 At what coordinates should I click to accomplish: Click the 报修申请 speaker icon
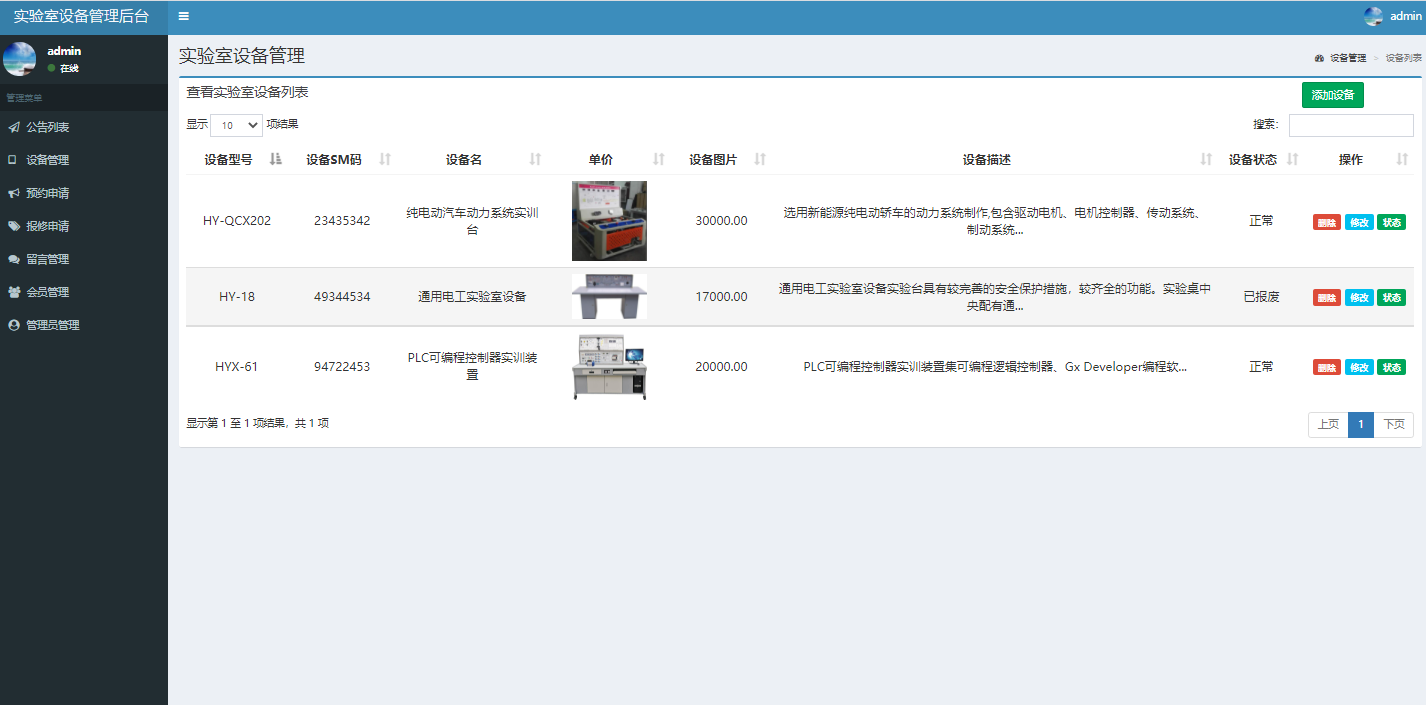click(13, 225)
